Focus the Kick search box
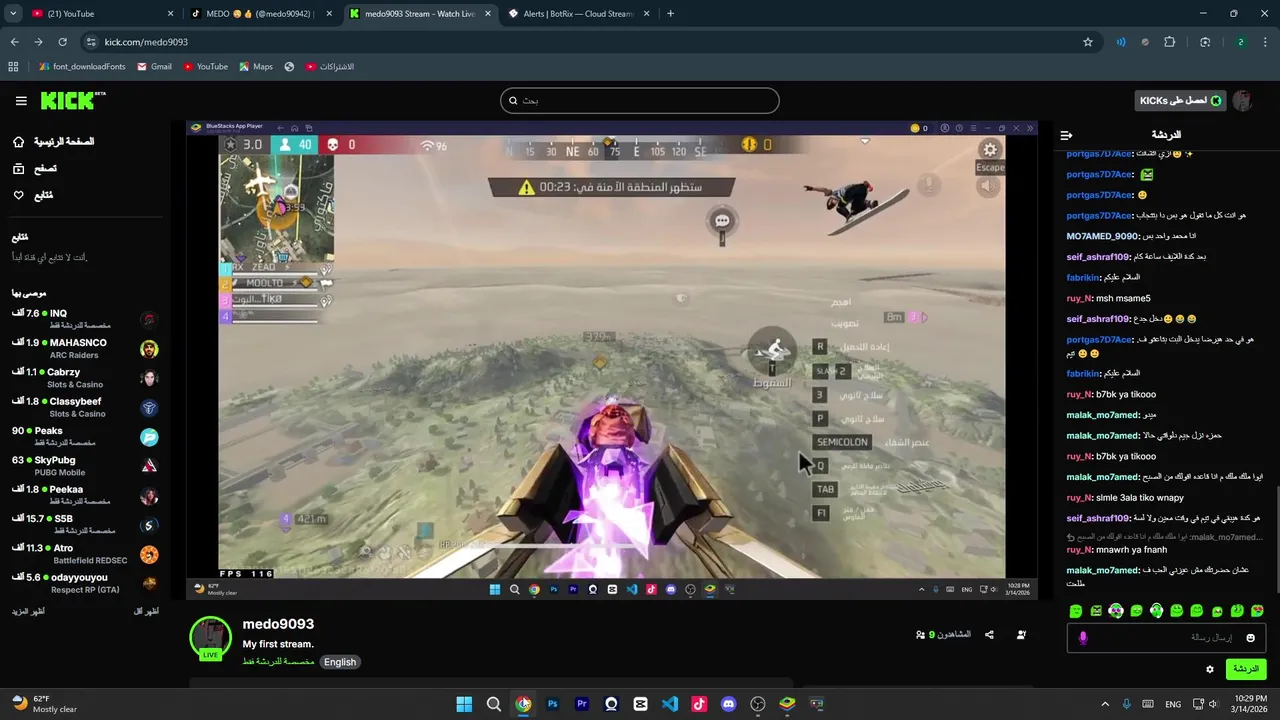This screenshot has width=1280, height=720. click(640, 100)
